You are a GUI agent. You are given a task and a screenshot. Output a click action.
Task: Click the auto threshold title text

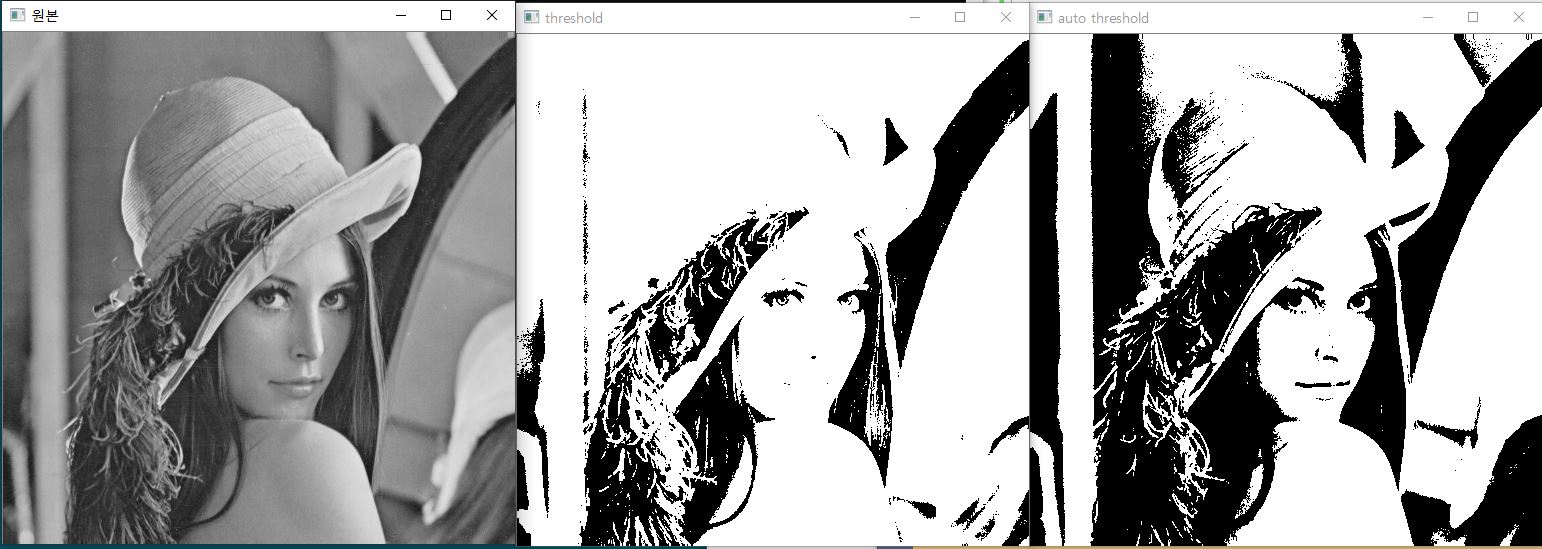tap(1103, 18)
